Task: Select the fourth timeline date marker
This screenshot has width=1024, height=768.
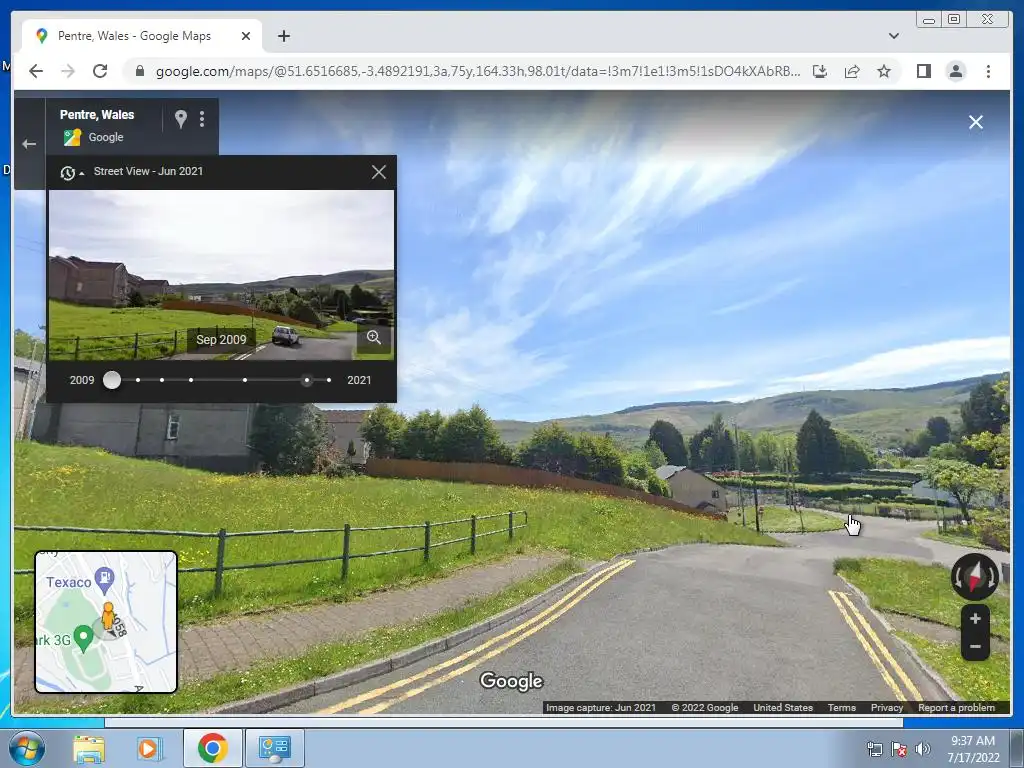Action: [191, 380]
